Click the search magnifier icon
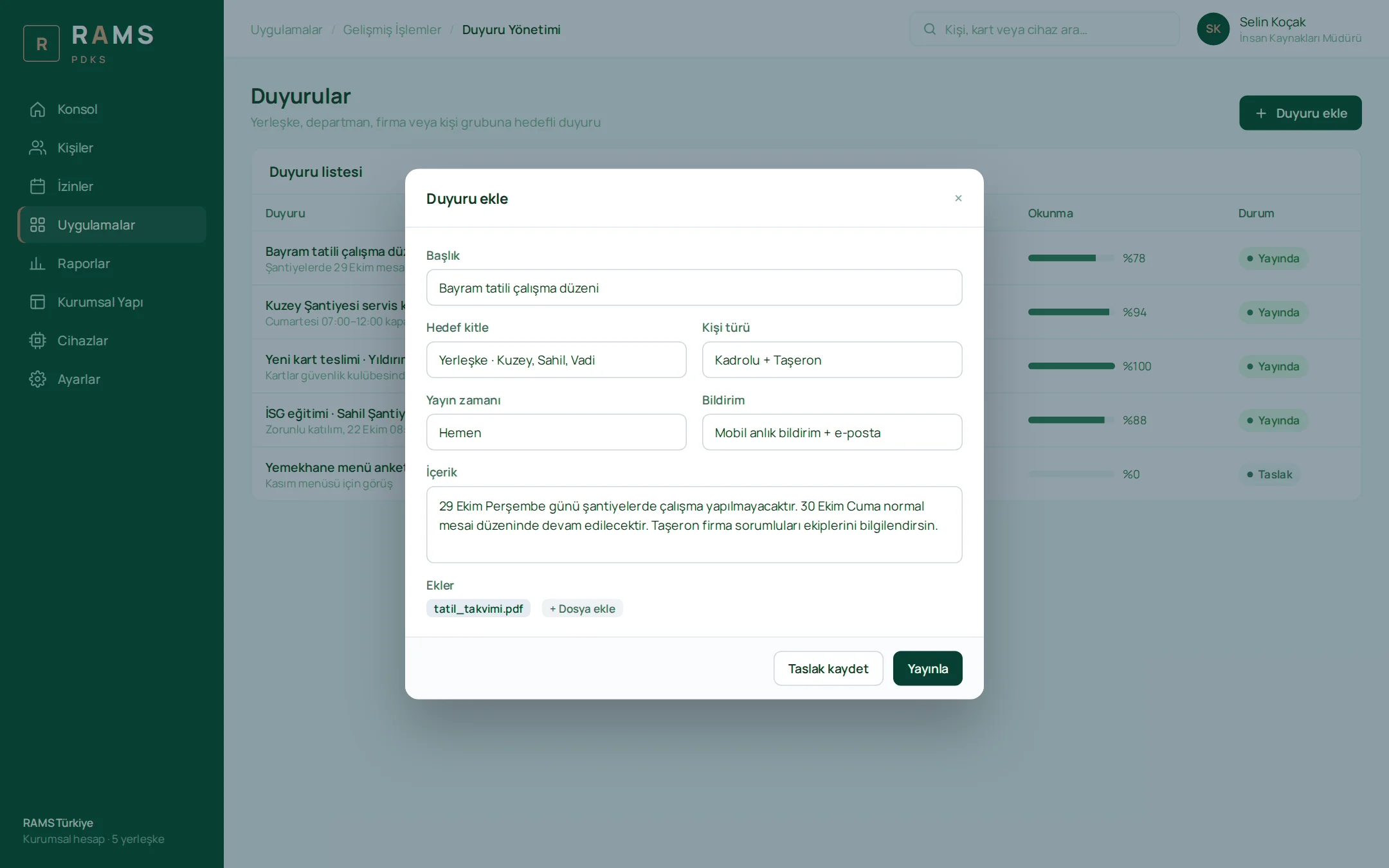The image size is (1389, 868). pyautogui.click(x=930, y=29)
